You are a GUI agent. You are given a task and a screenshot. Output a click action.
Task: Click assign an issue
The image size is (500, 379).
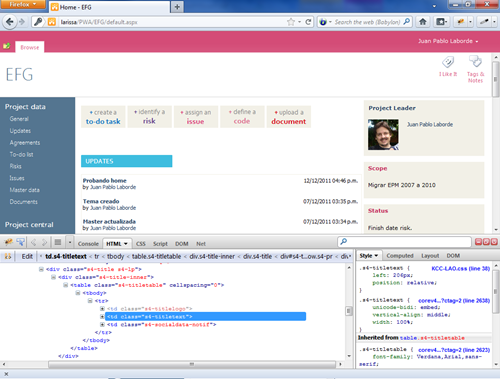pos(196,117)
